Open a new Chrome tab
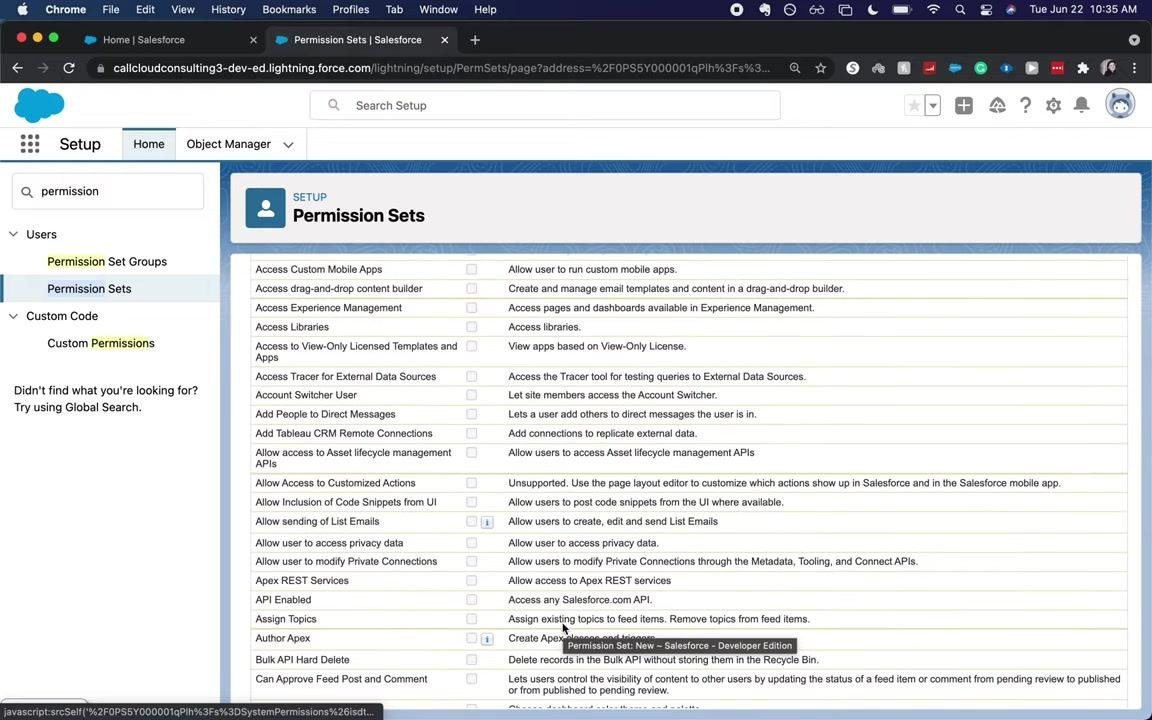The width and height of the screenshot is (1152, 720). (475, 40)
